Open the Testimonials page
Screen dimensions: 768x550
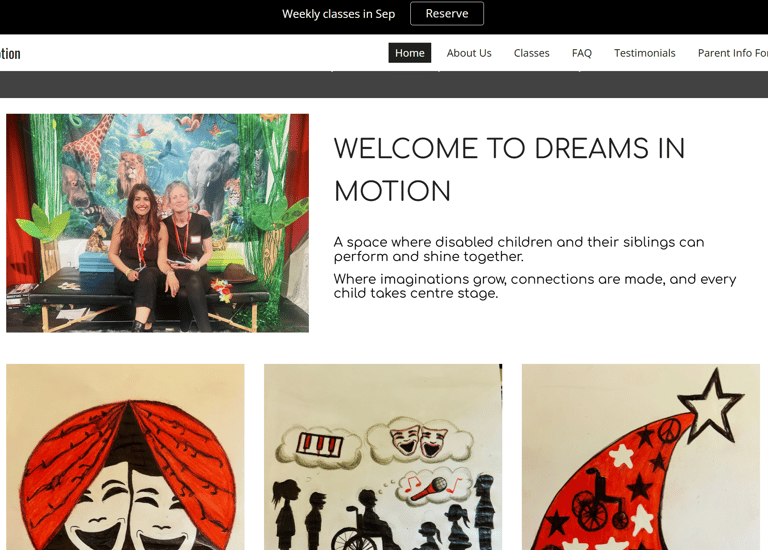click(645, 53)
